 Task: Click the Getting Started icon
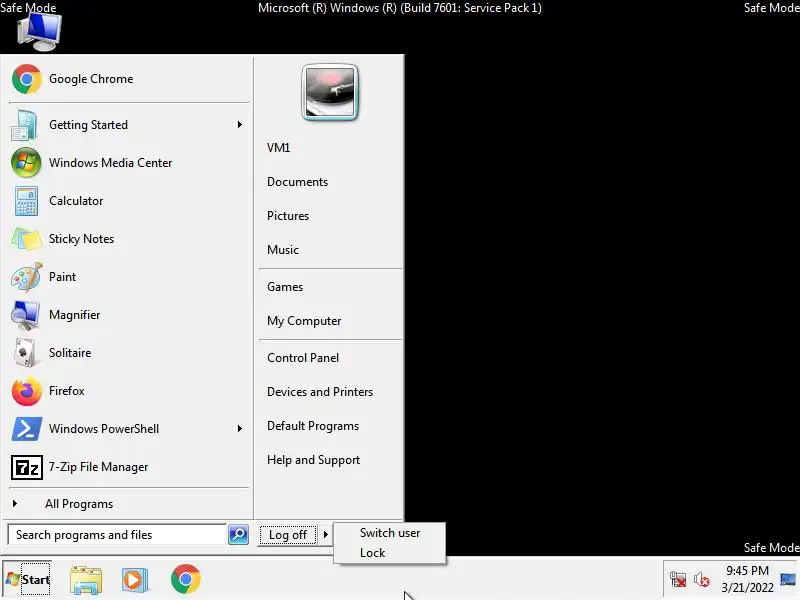point(24,125)
